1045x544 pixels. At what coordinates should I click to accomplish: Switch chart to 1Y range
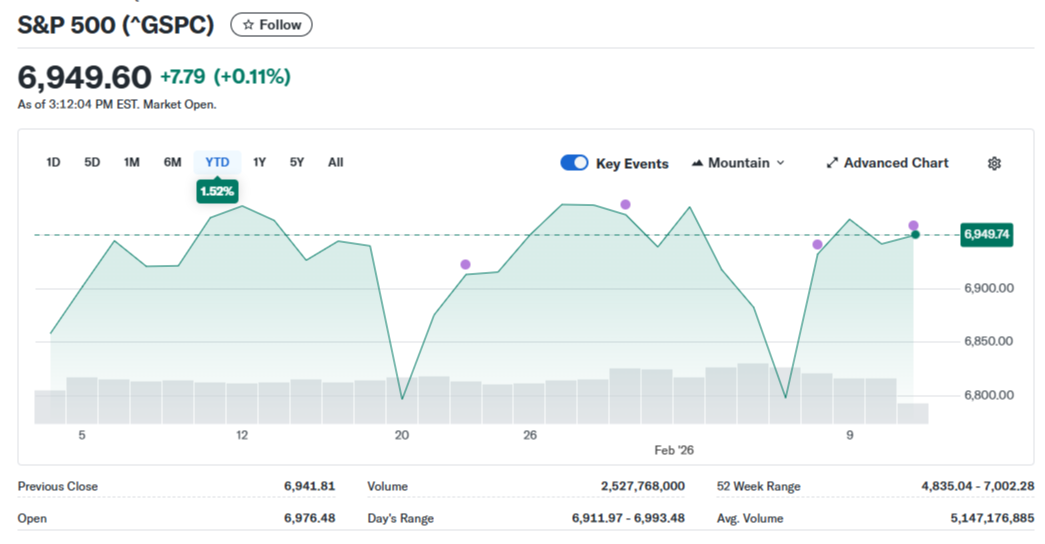tap(259, 162)
